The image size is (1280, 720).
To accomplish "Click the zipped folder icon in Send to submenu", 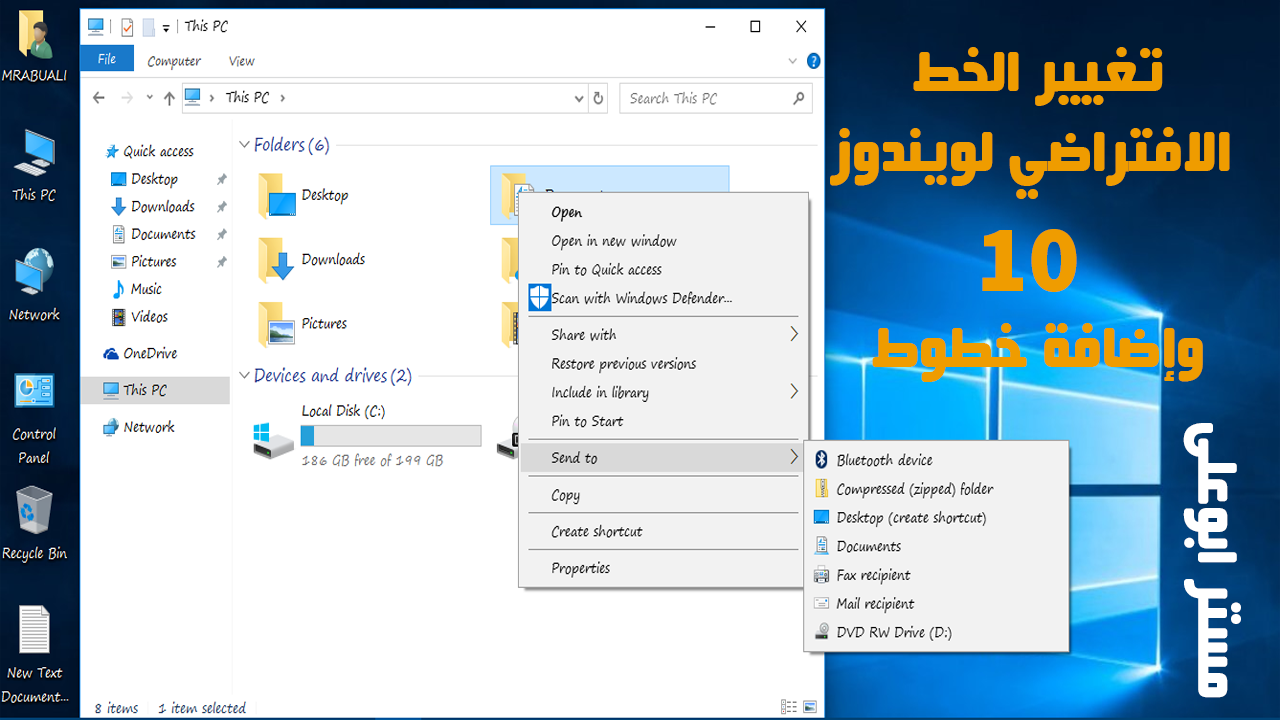I will (821, 489).
